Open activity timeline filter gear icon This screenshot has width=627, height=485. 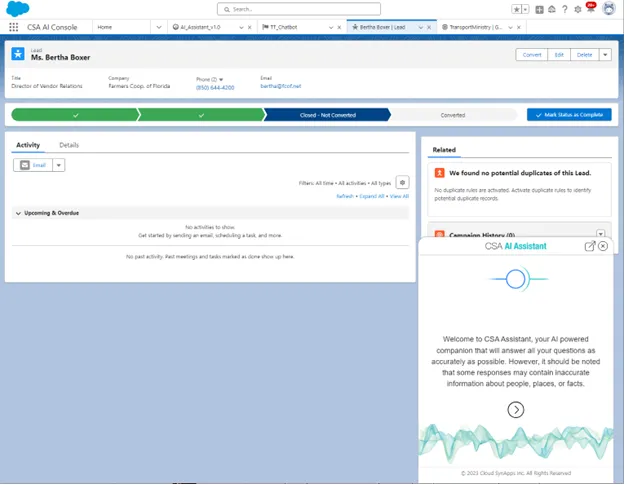[x=404, y=183]
